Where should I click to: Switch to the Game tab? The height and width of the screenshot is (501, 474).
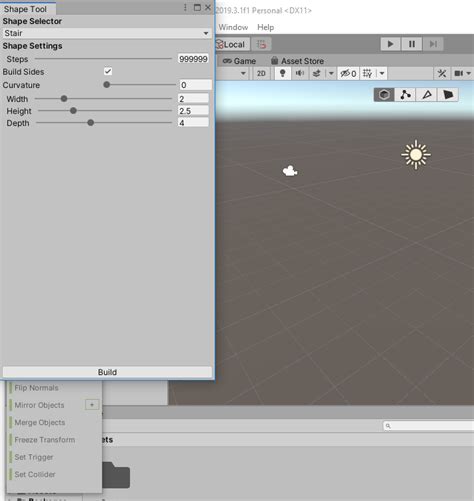point(240,61)
